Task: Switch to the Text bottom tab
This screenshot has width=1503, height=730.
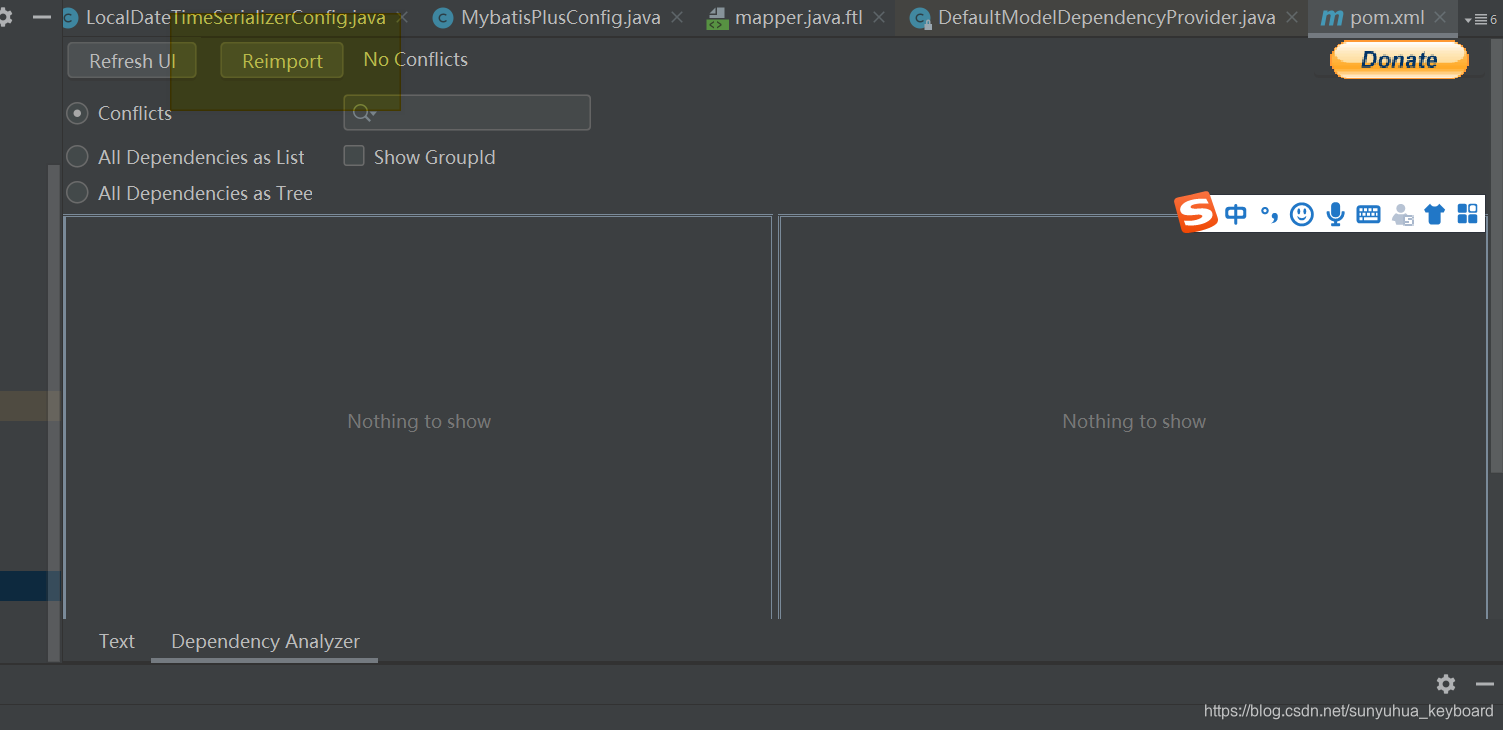Action: 116,642
